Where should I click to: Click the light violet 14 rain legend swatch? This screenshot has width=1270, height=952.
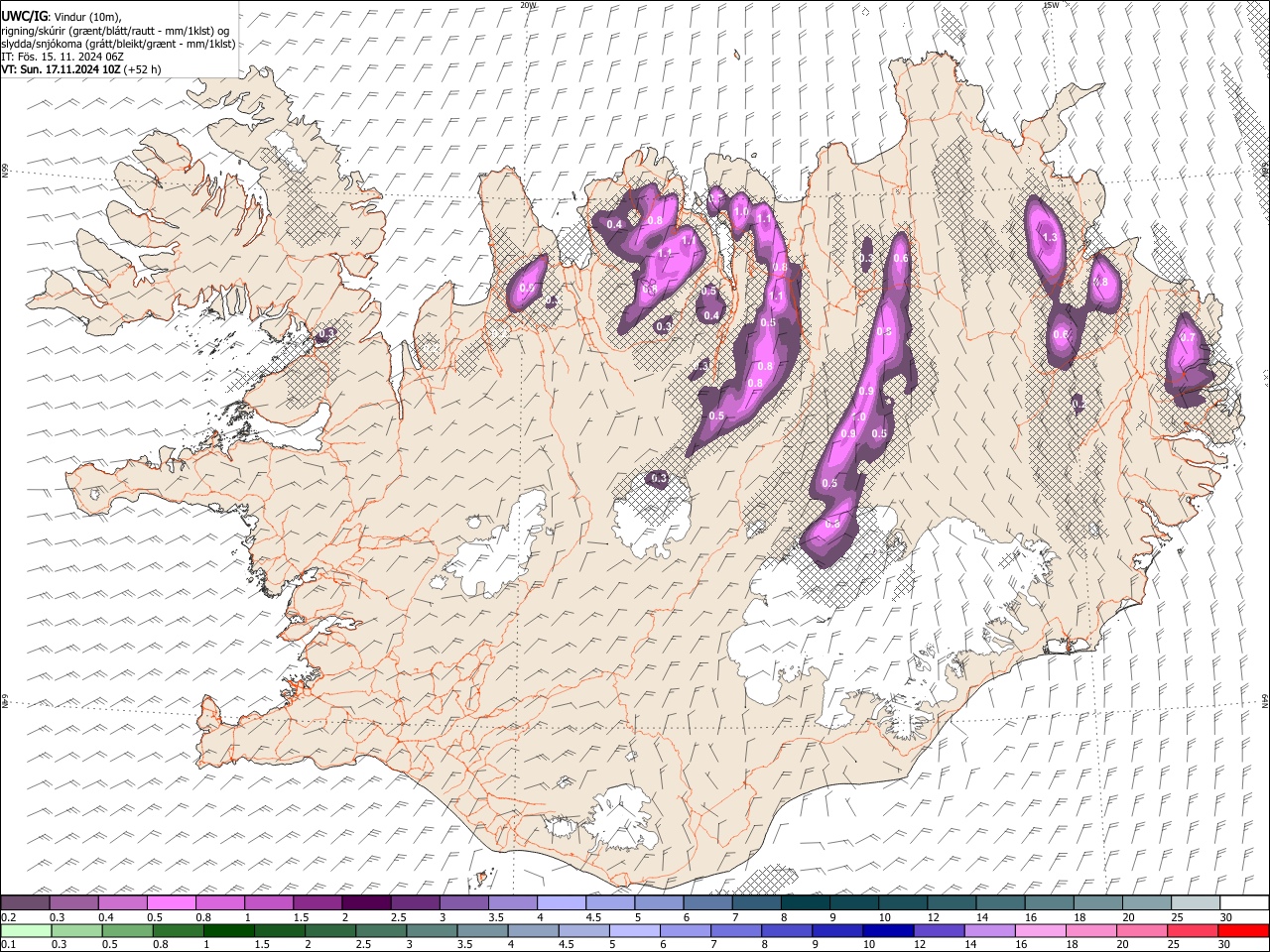click(989, 930)
